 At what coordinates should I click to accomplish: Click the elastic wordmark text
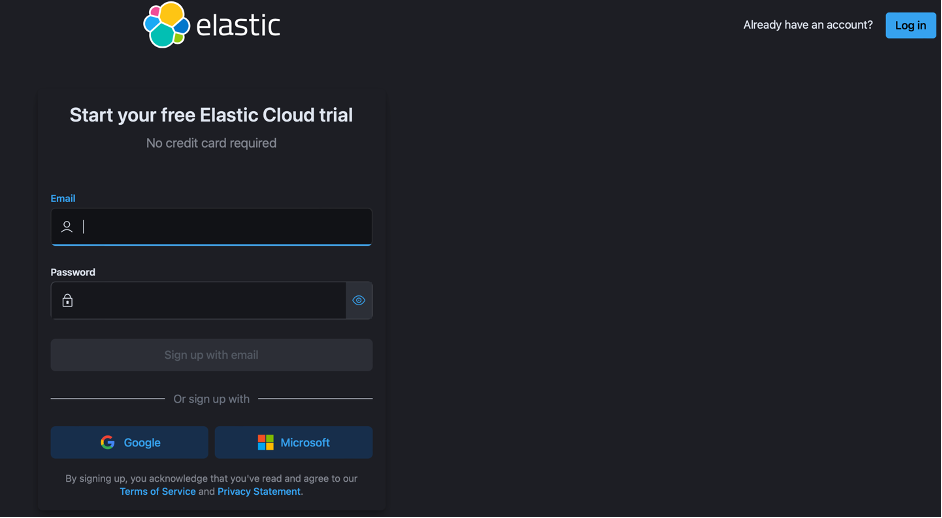pos(238,25)
